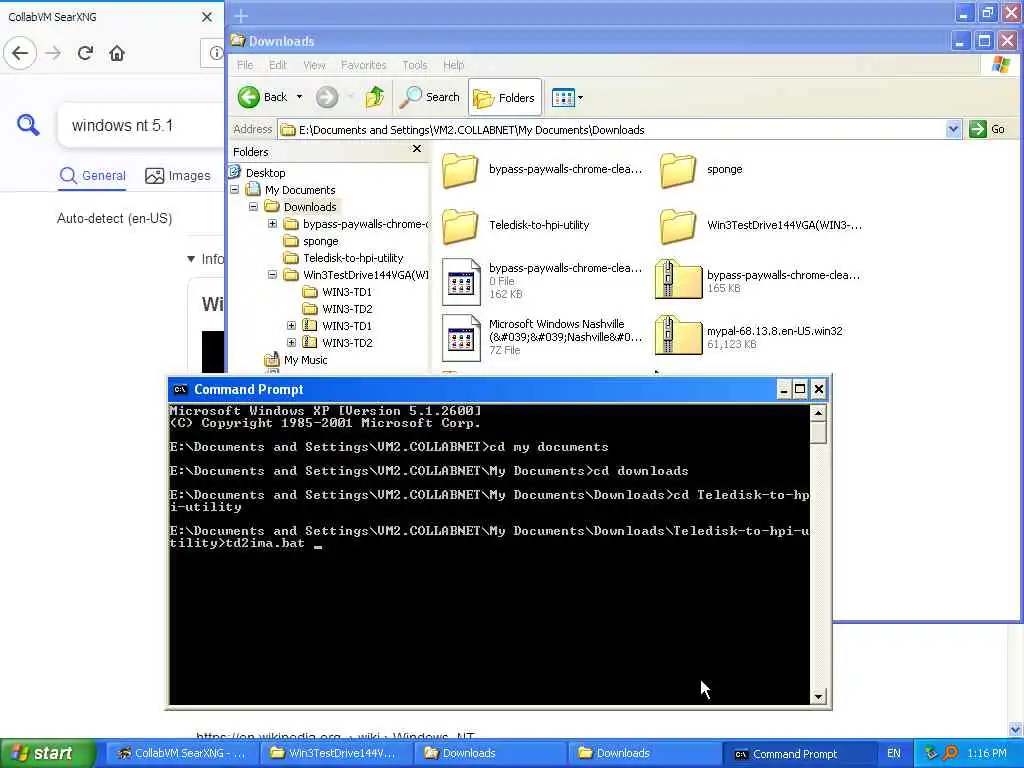Select Teledisk-to-hpi-utility in folder tree
Viewport: 1024px width, 768px height.
coord(353,258)
